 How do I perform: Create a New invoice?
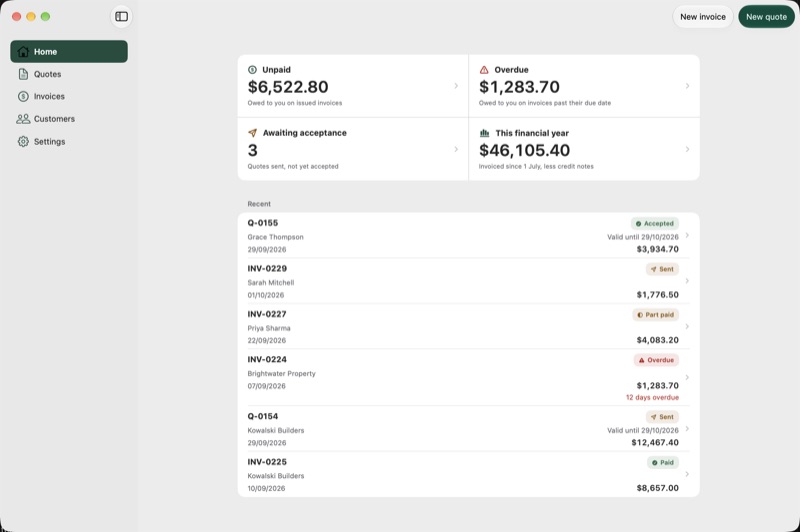[x=703, y=17]
